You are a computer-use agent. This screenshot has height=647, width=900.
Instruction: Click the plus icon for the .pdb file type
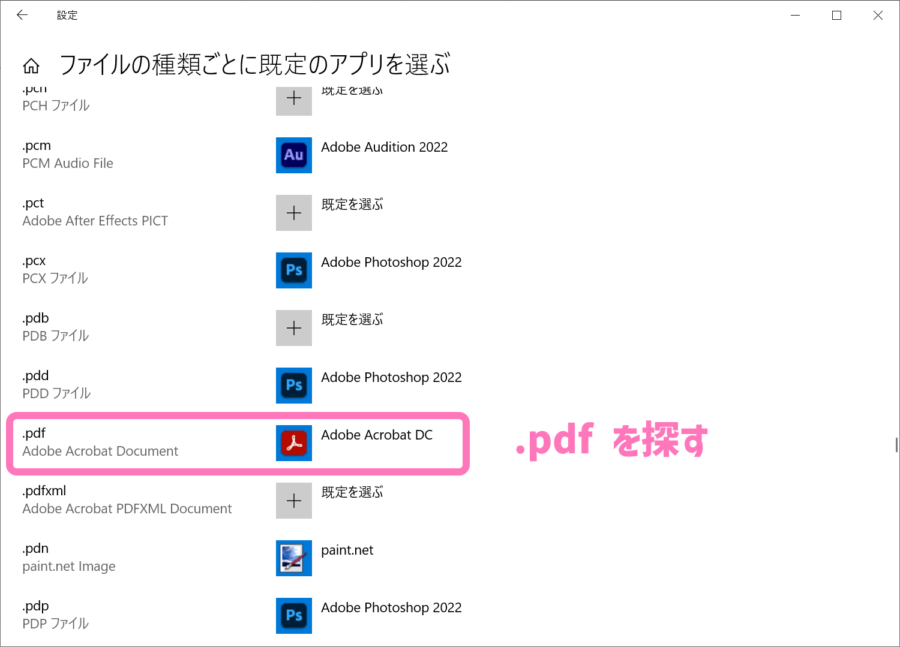293,327
